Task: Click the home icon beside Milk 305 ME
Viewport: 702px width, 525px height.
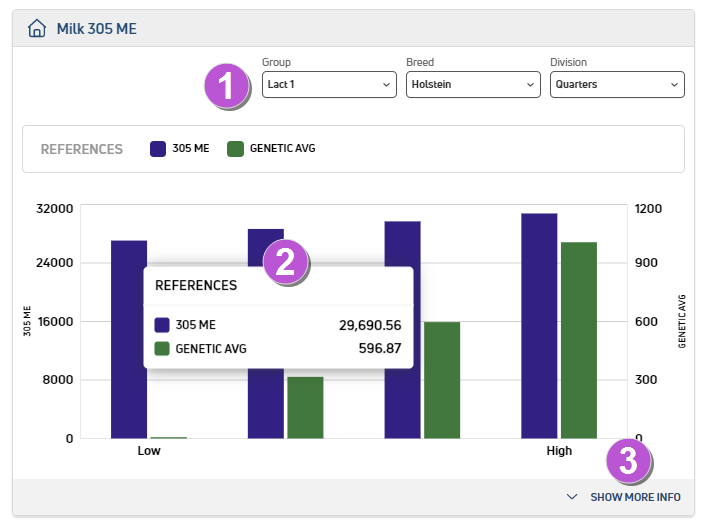Action: (37, 28)
